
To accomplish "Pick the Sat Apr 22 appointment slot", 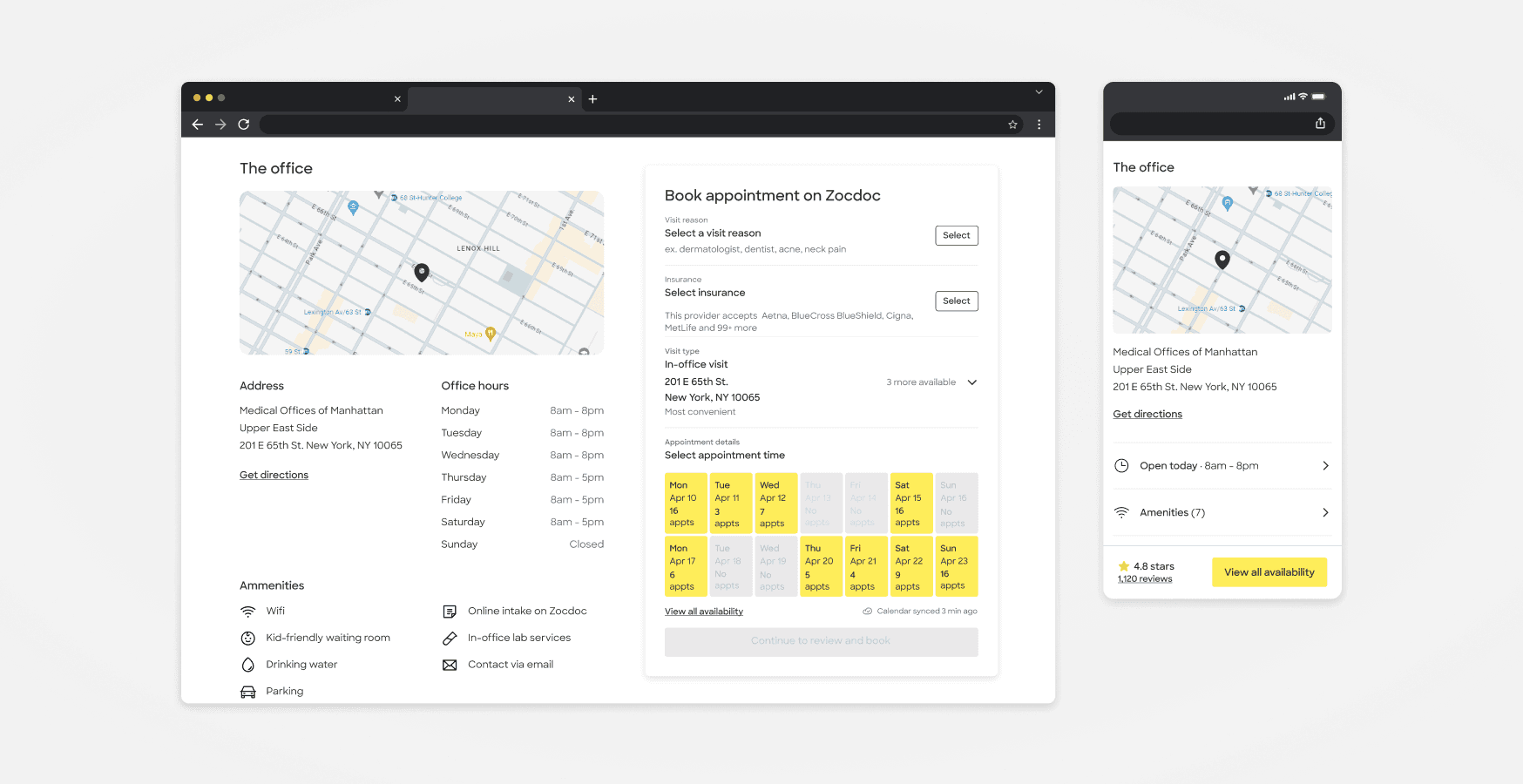I will [911, 566].
